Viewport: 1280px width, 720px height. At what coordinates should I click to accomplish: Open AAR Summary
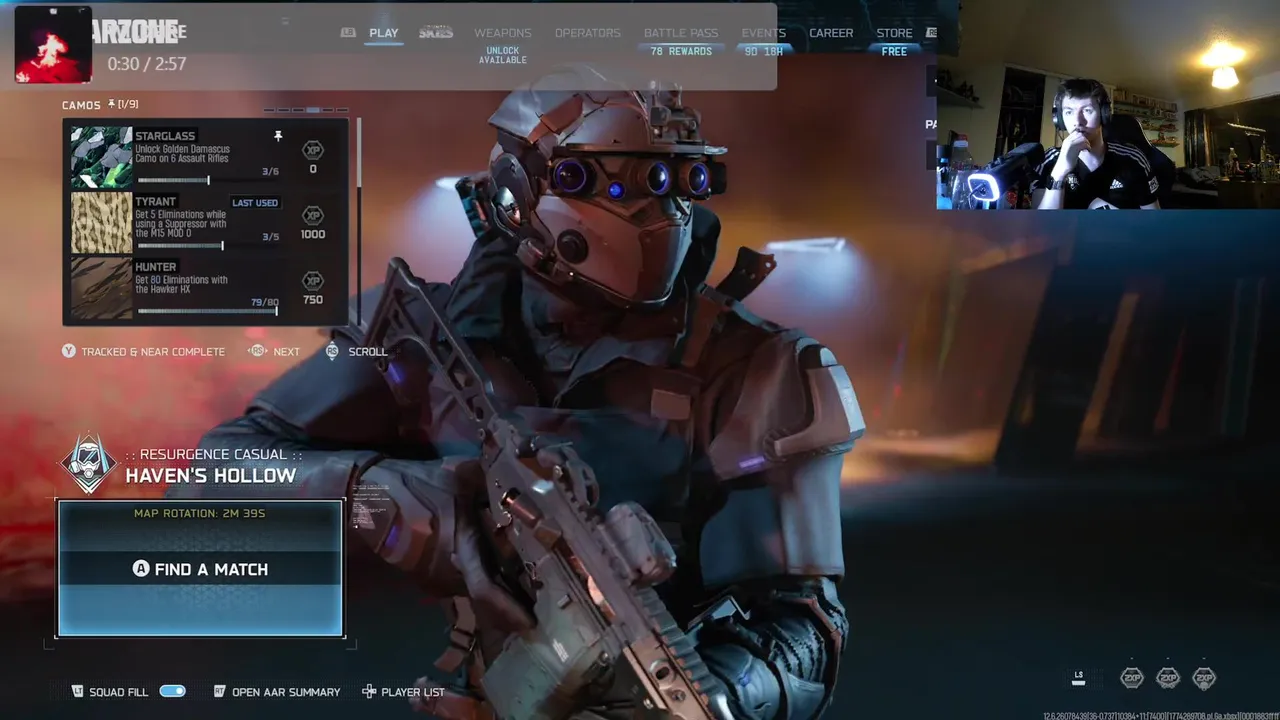click(x=286, y=692)
